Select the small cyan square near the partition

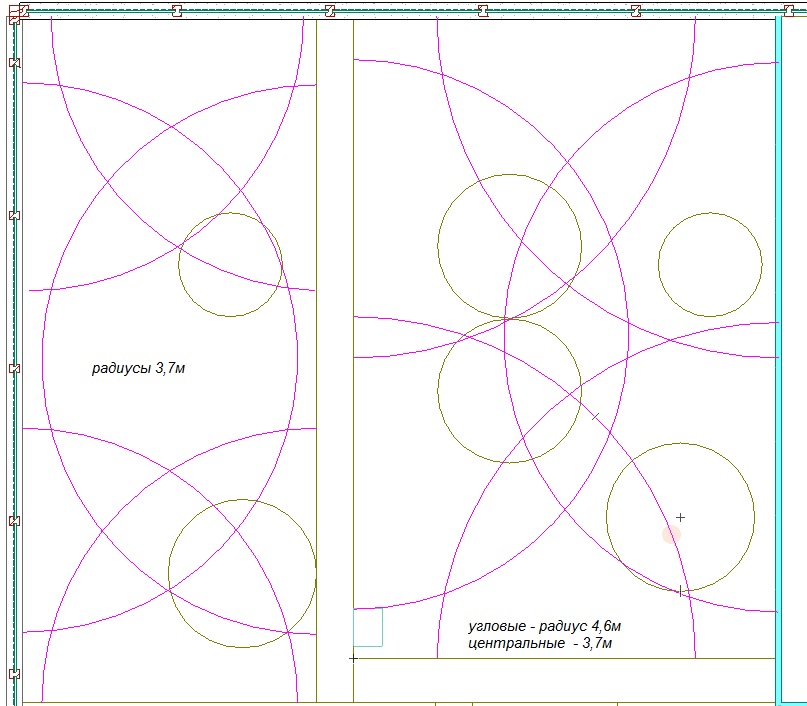(368, 627)
